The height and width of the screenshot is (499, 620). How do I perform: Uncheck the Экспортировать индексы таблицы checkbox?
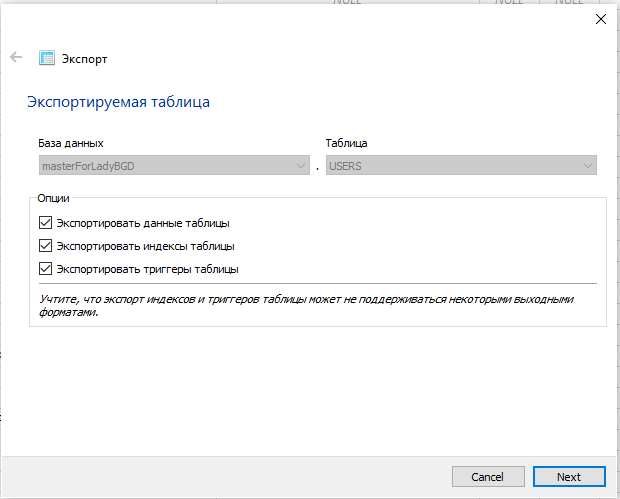(44, 246)
